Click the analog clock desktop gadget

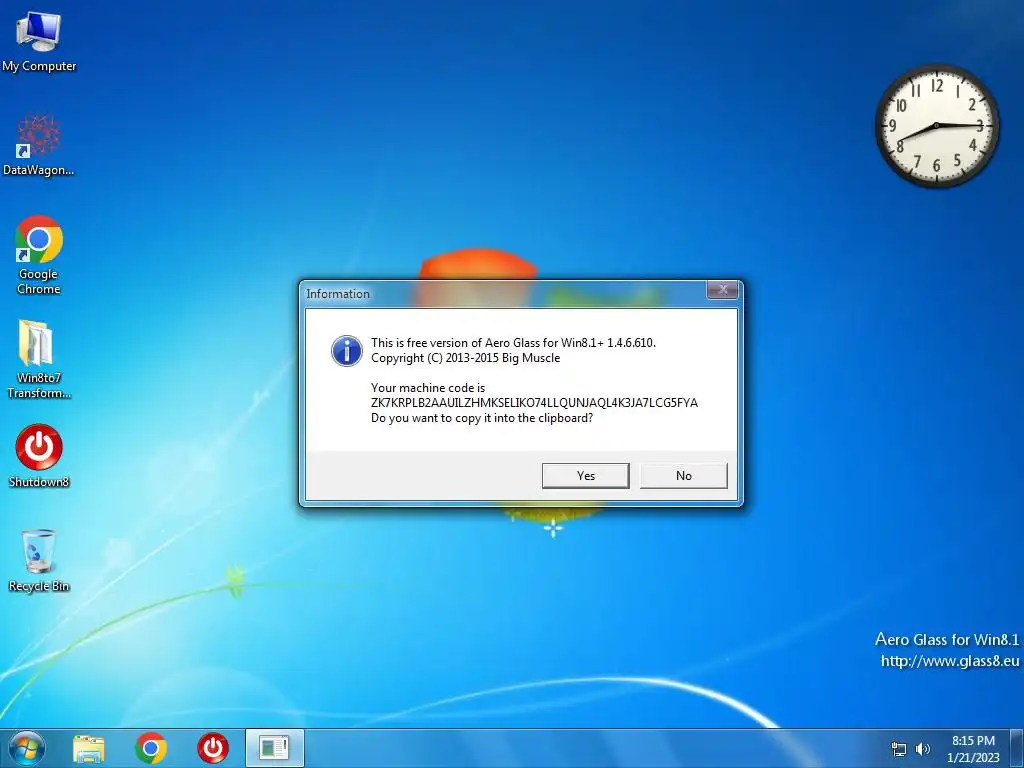tap(936, 125)
